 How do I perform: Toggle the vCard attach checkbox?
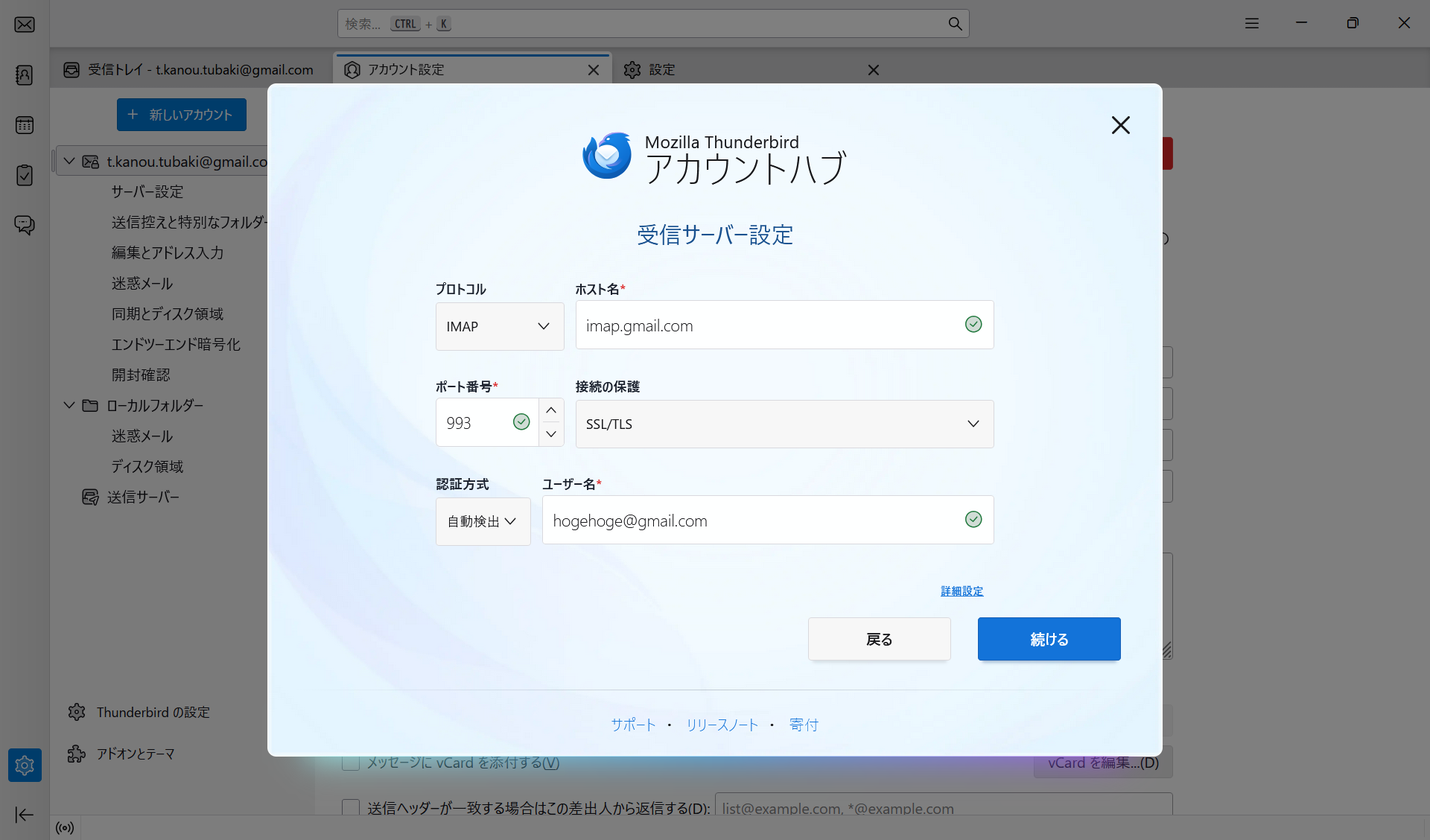point(351,763)
